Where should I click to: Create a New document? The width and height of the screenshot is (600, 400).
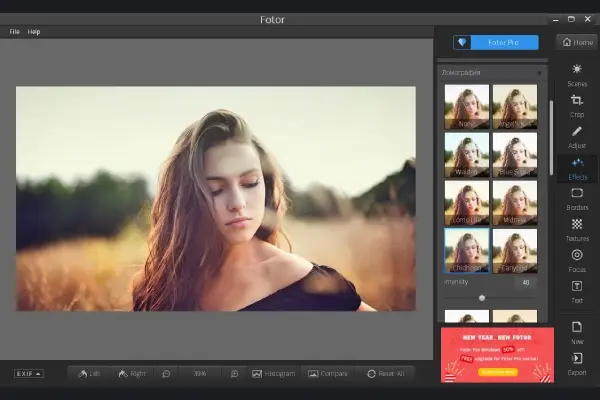tap(577, 333)
